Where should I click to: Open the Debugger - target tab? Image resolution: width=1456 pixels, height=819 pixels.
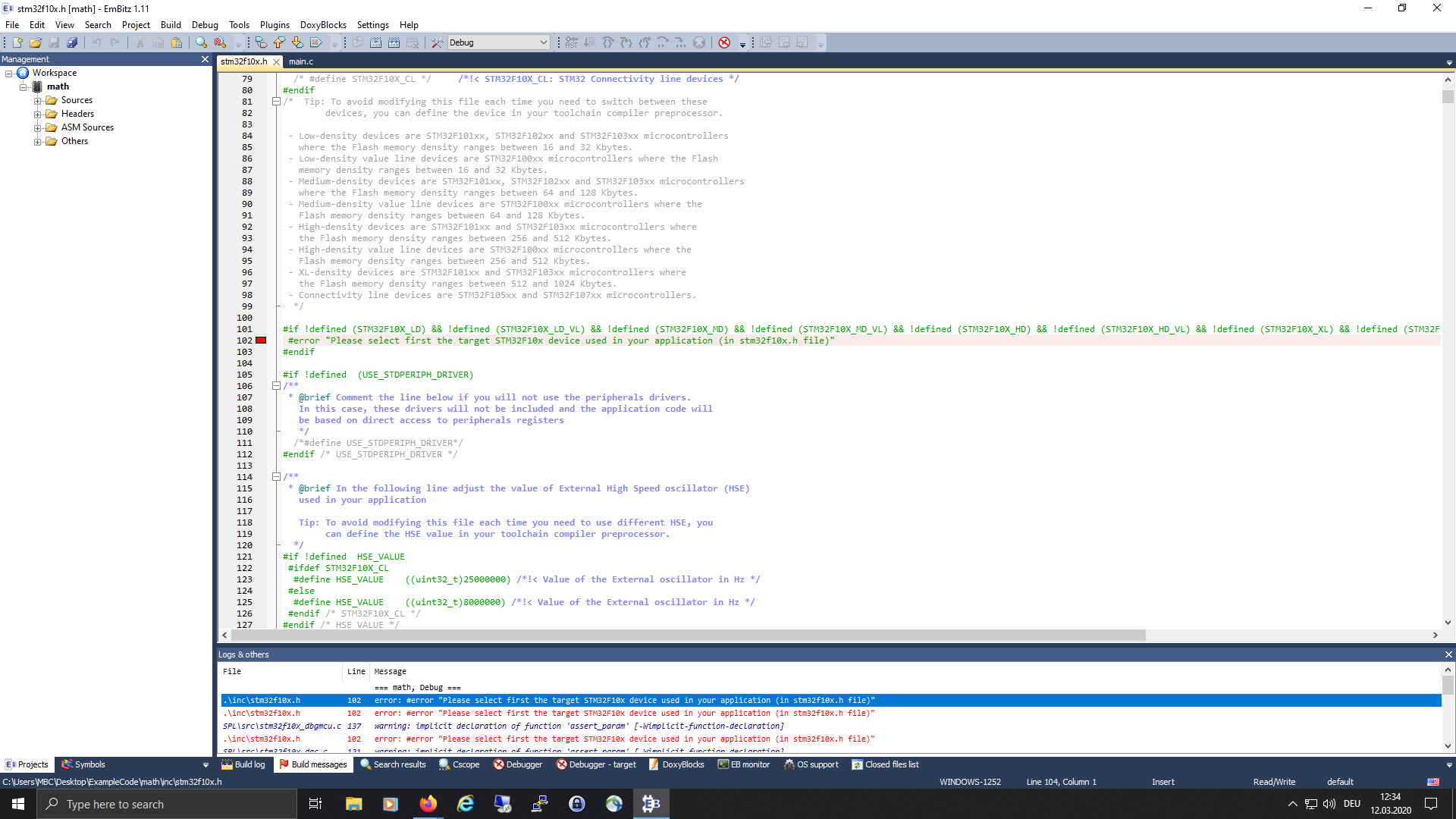coord(597,764)
